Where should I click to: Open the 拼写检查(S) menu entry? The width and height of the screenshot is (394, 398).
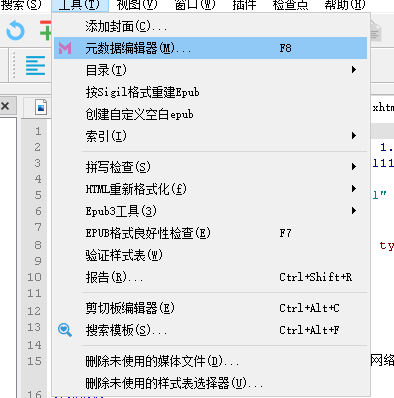[210, 167]
